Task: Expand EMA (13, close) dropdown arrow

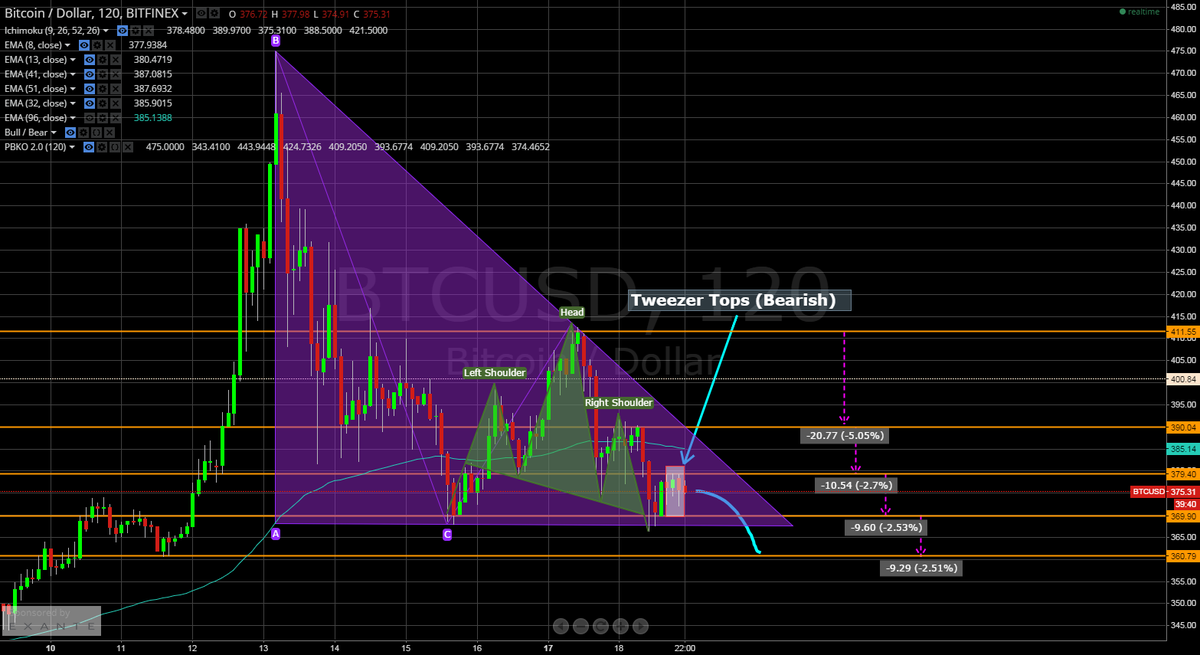Action: [x=73, y=60]
